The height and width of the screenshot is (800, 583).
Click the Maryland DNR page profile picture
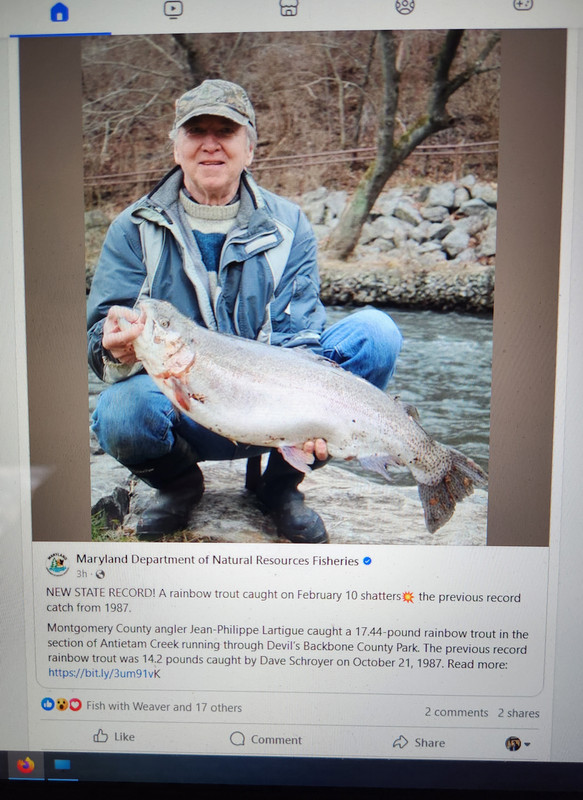[x=57, y=564]
